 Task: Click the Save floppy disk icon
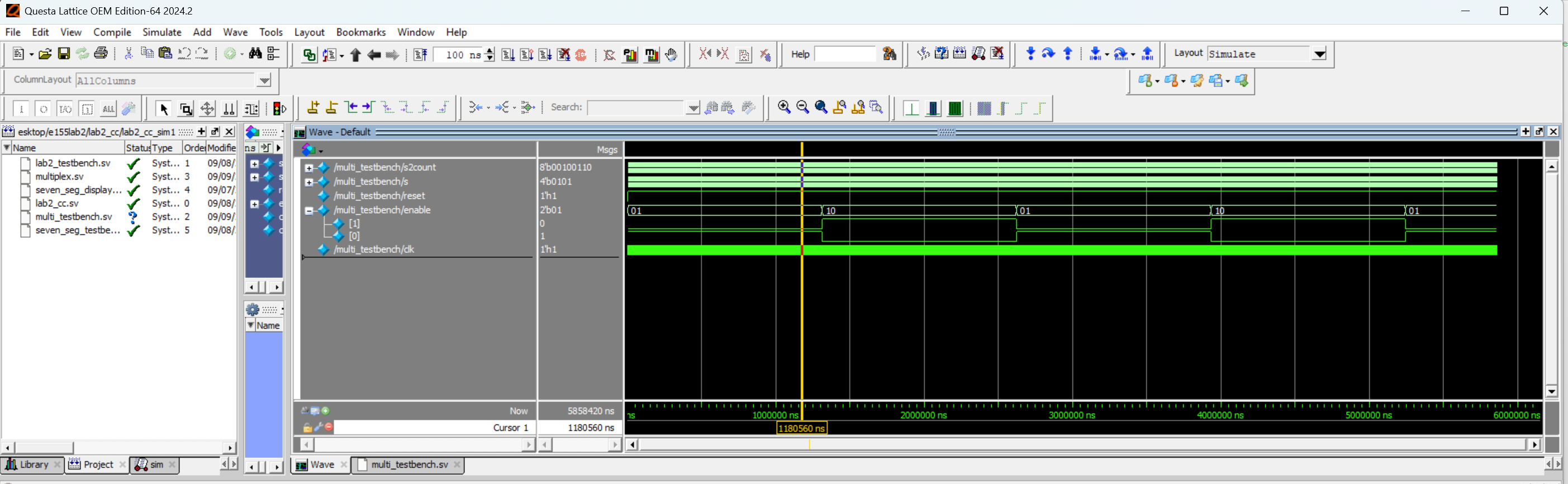64,54
